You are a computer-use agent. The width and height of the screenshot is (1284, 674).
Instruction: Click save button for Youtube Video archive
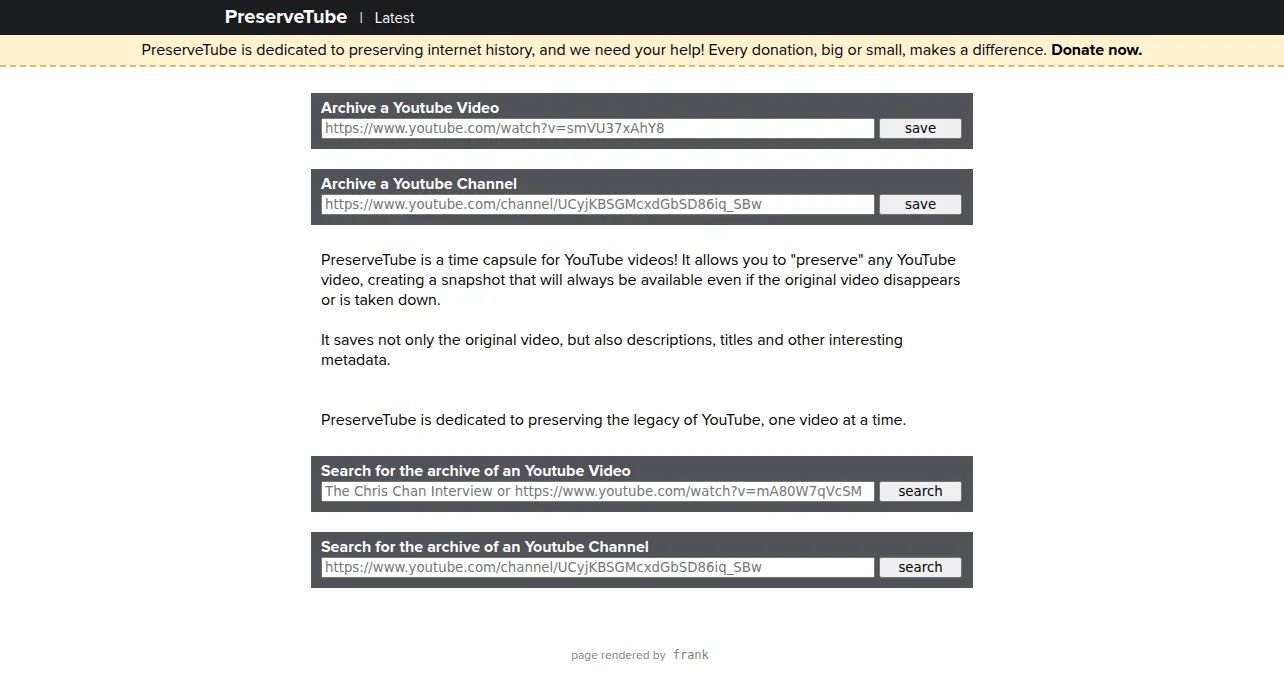click(x=920, y=128)
